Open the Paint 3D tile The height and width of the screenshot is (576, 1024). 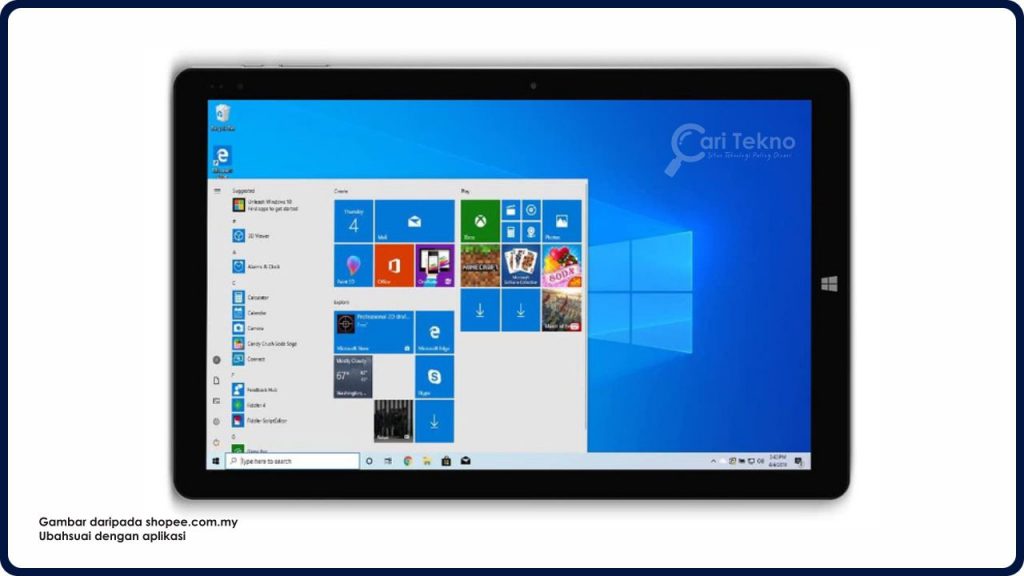[x=353, y=265]
